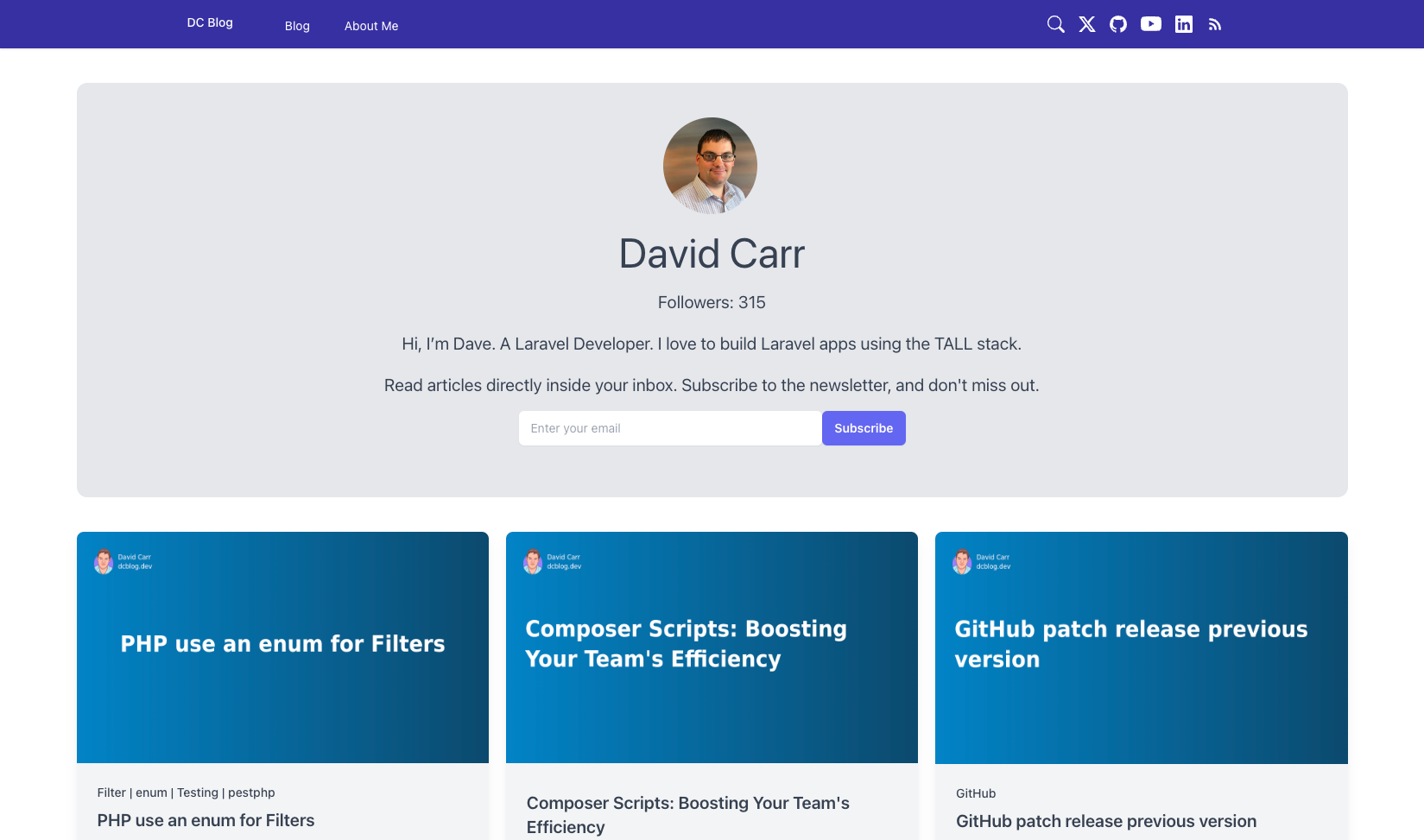Open the search icon in header
Image resolution: width=1424 pixels, height=840 pixels.
[x=1055, y=24]
